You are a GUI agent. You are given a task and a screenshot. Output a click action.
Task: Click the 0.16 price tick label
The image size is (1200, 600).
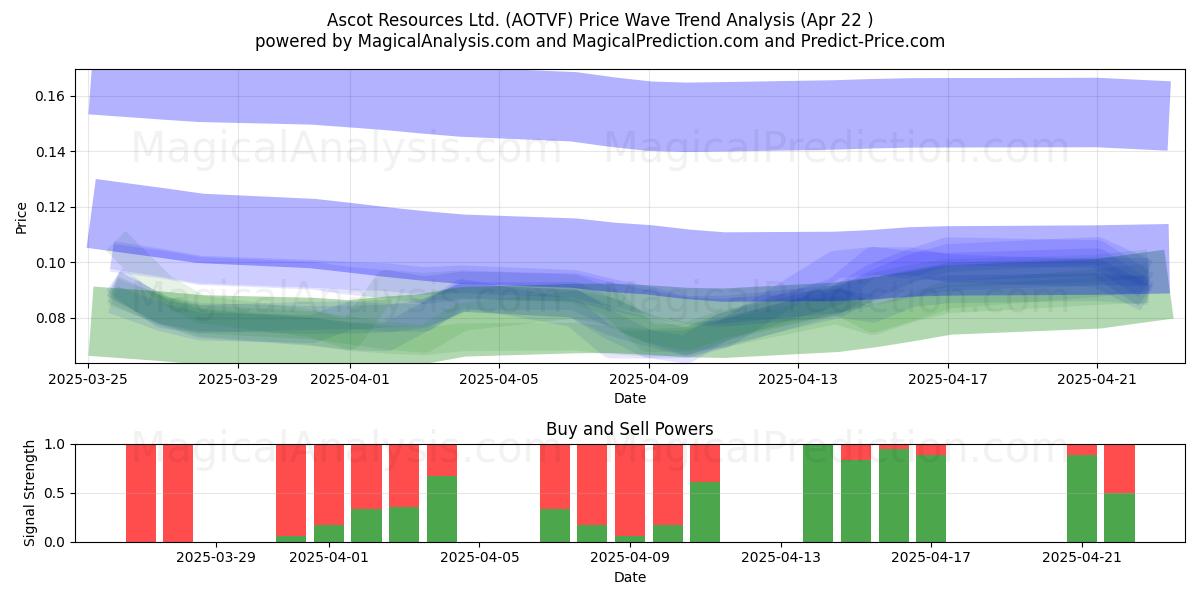click(x=52, y=96)
